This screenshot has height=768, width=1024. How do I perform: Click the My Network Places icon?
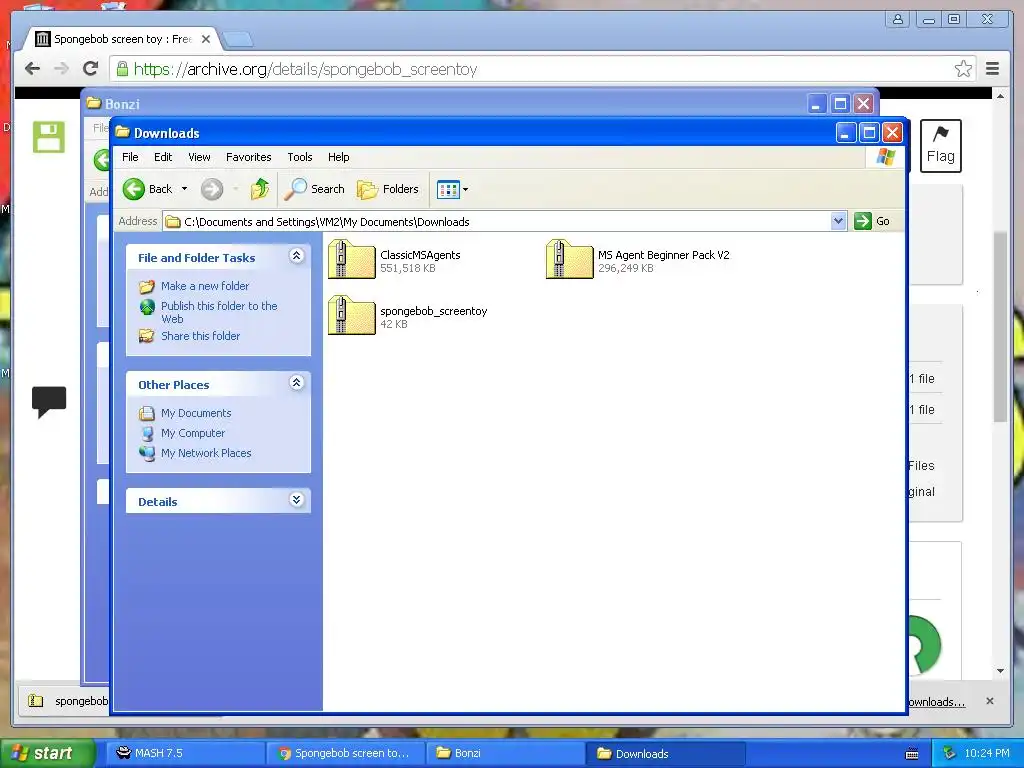(147, 453)
